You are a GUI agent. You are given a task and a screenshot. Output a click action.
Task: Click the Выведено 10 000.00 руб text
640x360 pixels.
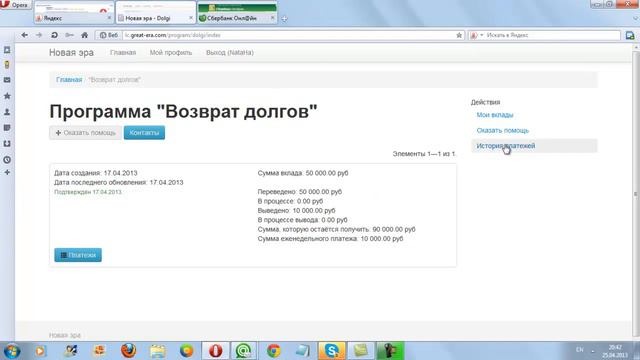pyautogui.click(x=296, y=211)
